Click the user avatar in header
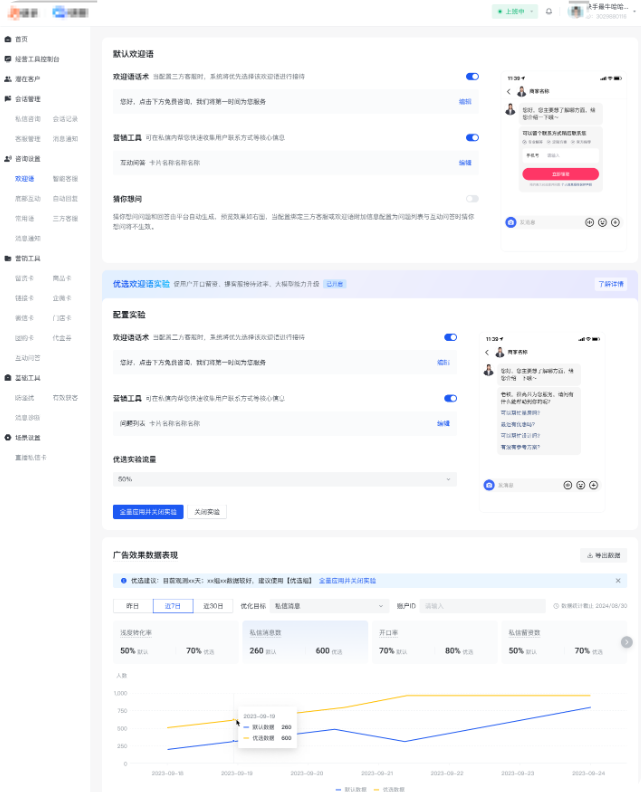641x792 pixels. 576,11
